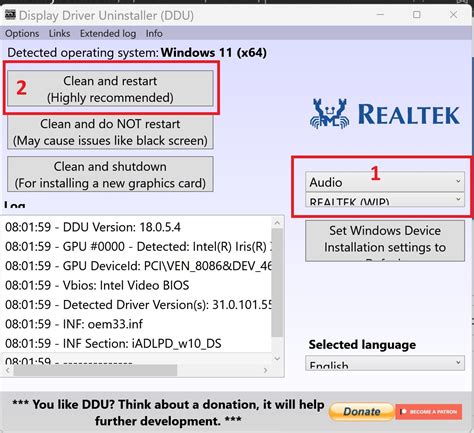The image size is (474, 433).
Task: Click log scroll down arrow
Action: [x=277, y=358]
